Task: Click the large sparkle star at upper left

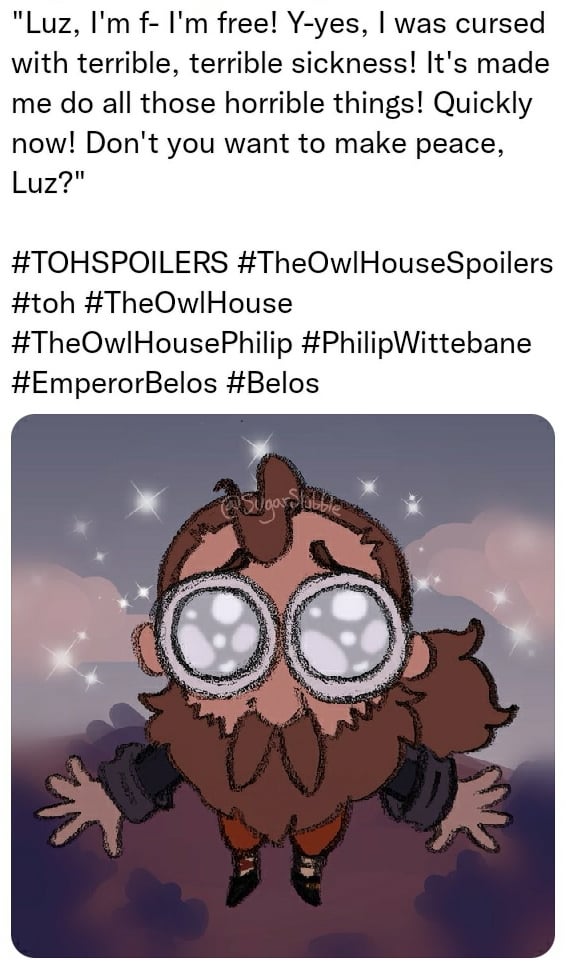Action: pyautogui.click(x=146, y=500)
